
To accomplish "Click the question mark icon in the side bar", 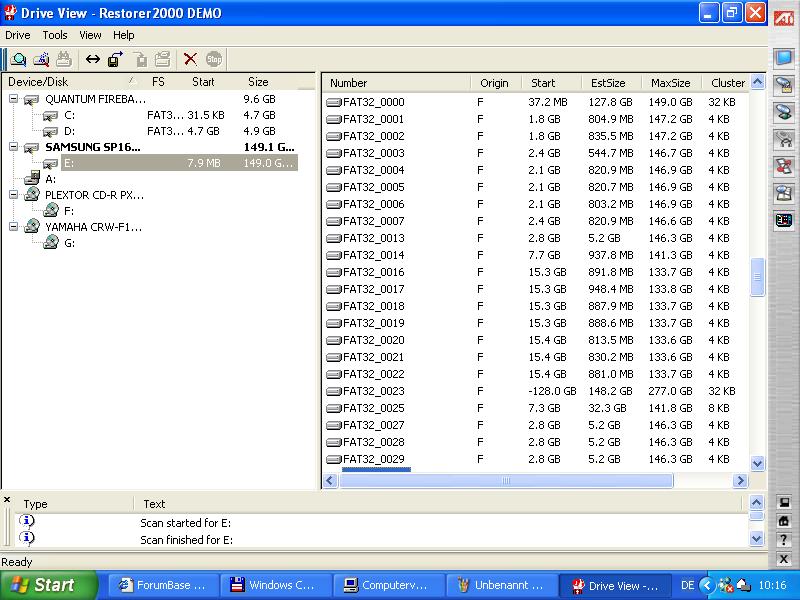I will tap(784, 540).
